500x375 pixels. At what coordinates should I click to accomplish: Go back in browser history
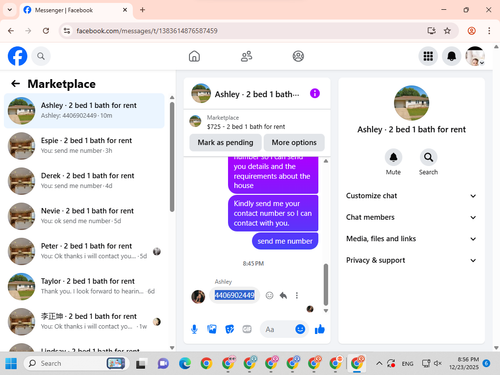point(11,31)
